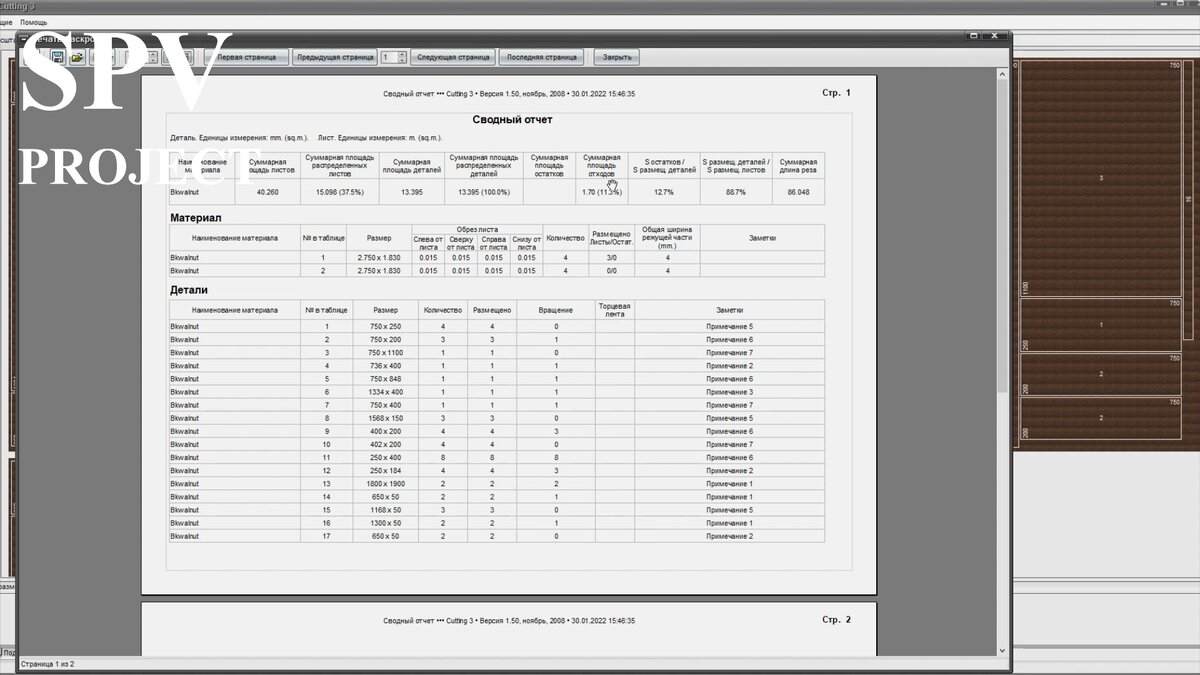The height and width of the screenshot is (675, 1200).
Task: Click the 0/0 placed sheets cell
Action: pyautogui.click(x=611, y=270)
